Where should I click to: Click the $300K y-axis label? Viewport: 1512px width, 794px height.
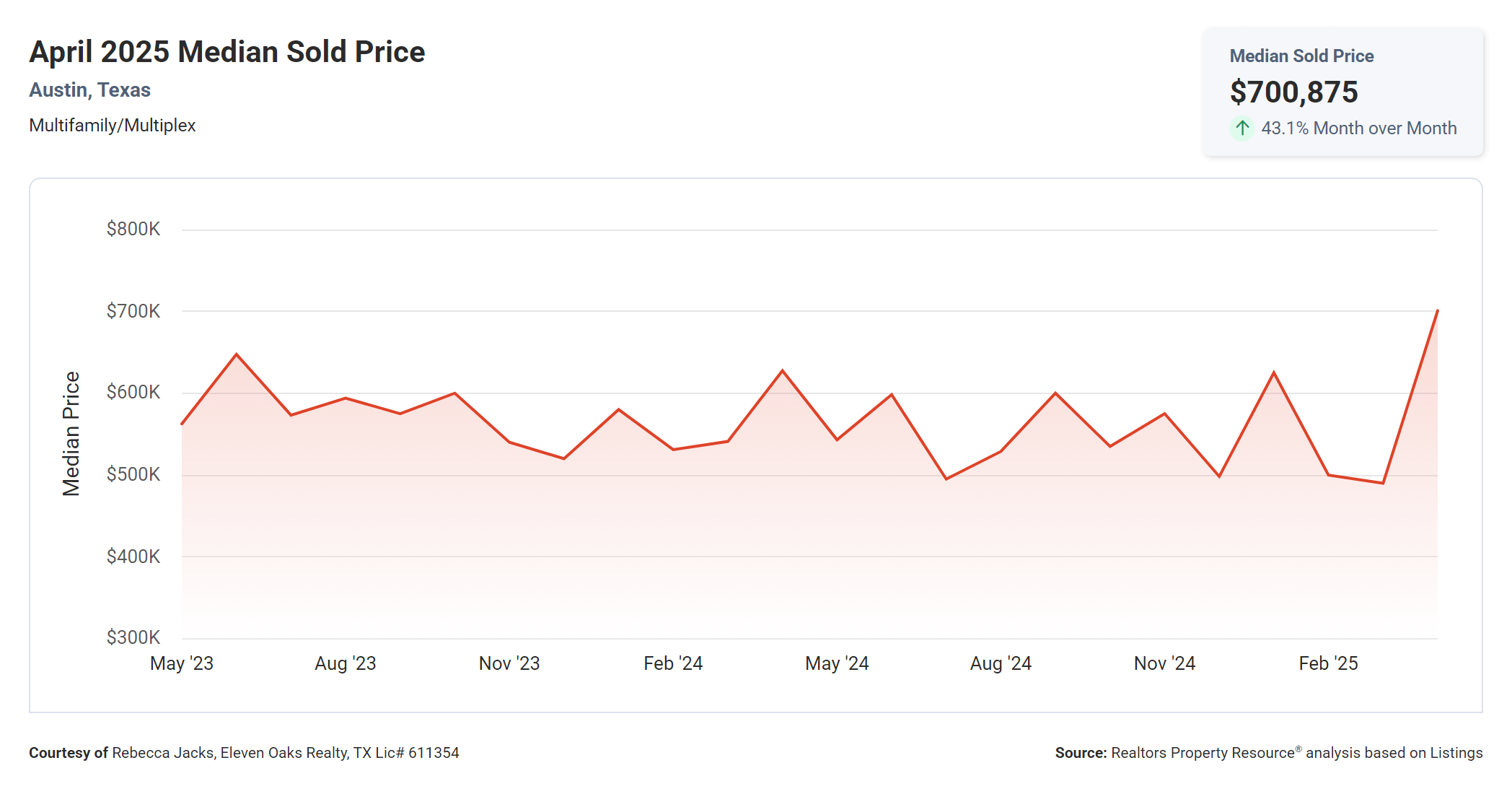[133, 637]
